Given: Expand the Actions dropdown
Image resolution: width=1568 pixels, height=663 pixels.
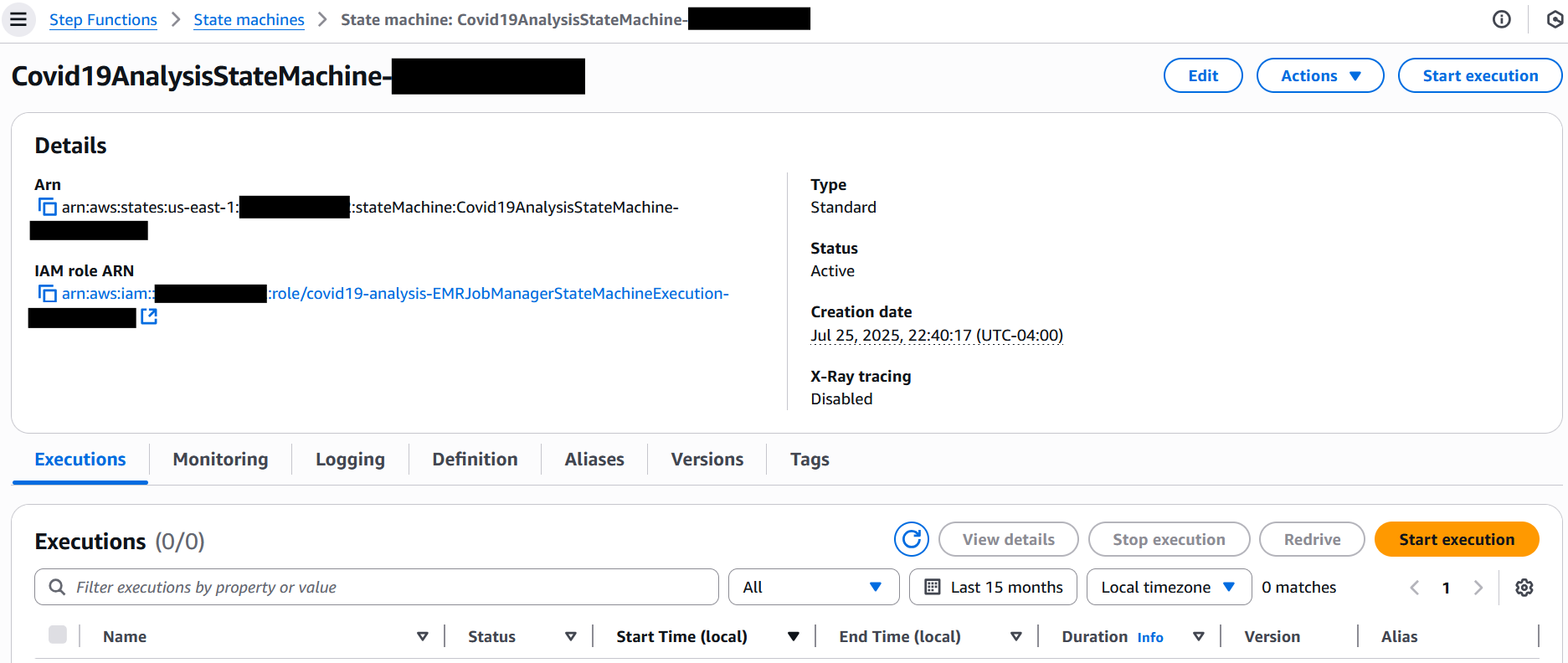Looking at the screenshot, I should tap(1320, 75).
